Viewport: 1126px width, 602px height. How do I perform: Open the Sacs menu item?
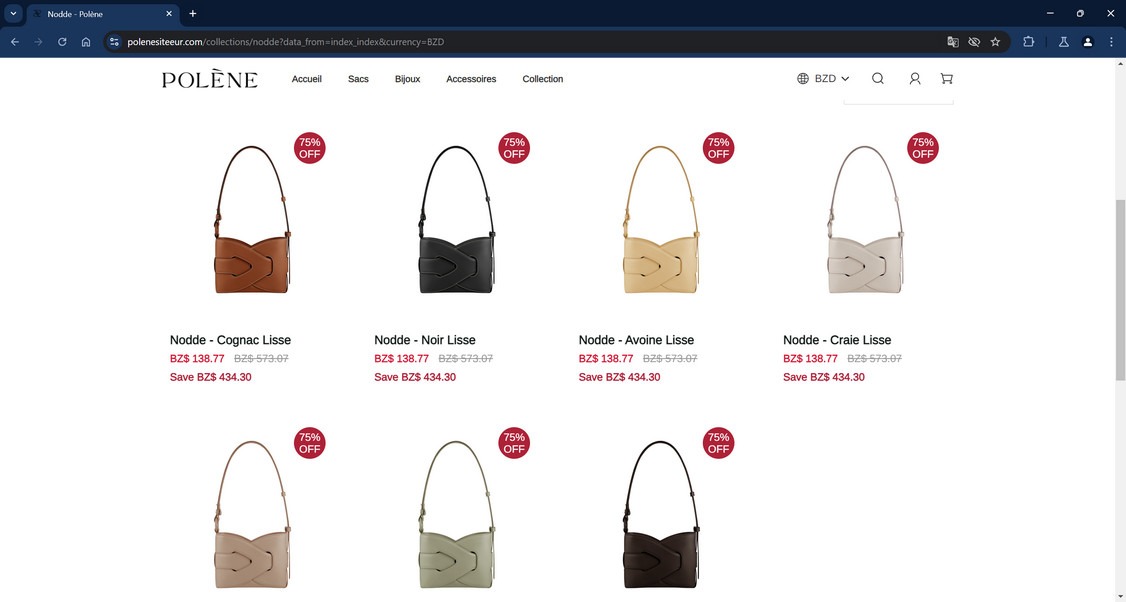click(358, 79)
